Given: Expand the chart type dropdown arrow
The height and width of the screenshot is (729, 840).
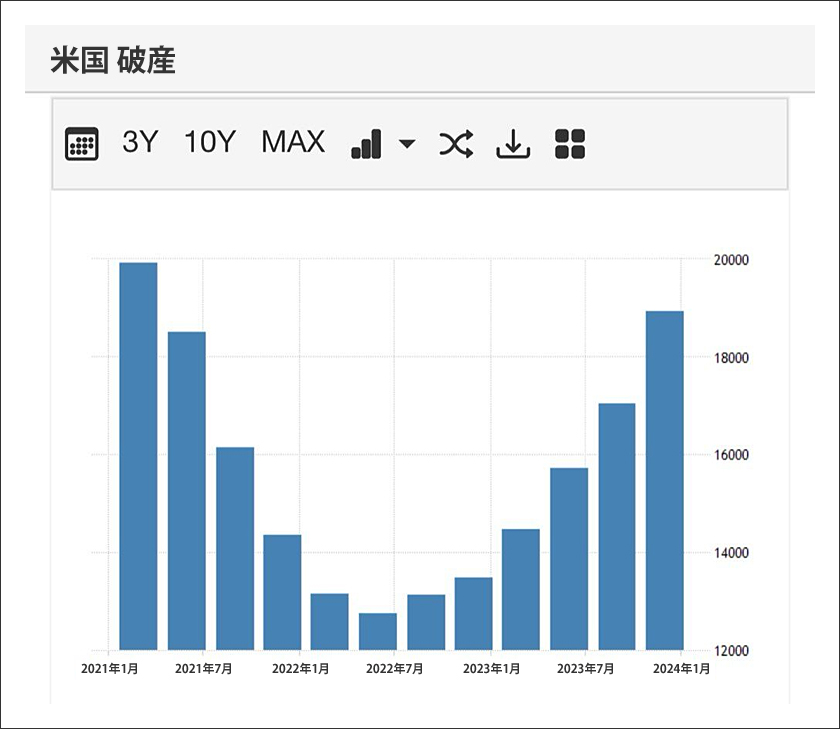Looking at the screenshot, I should [406, 144].
